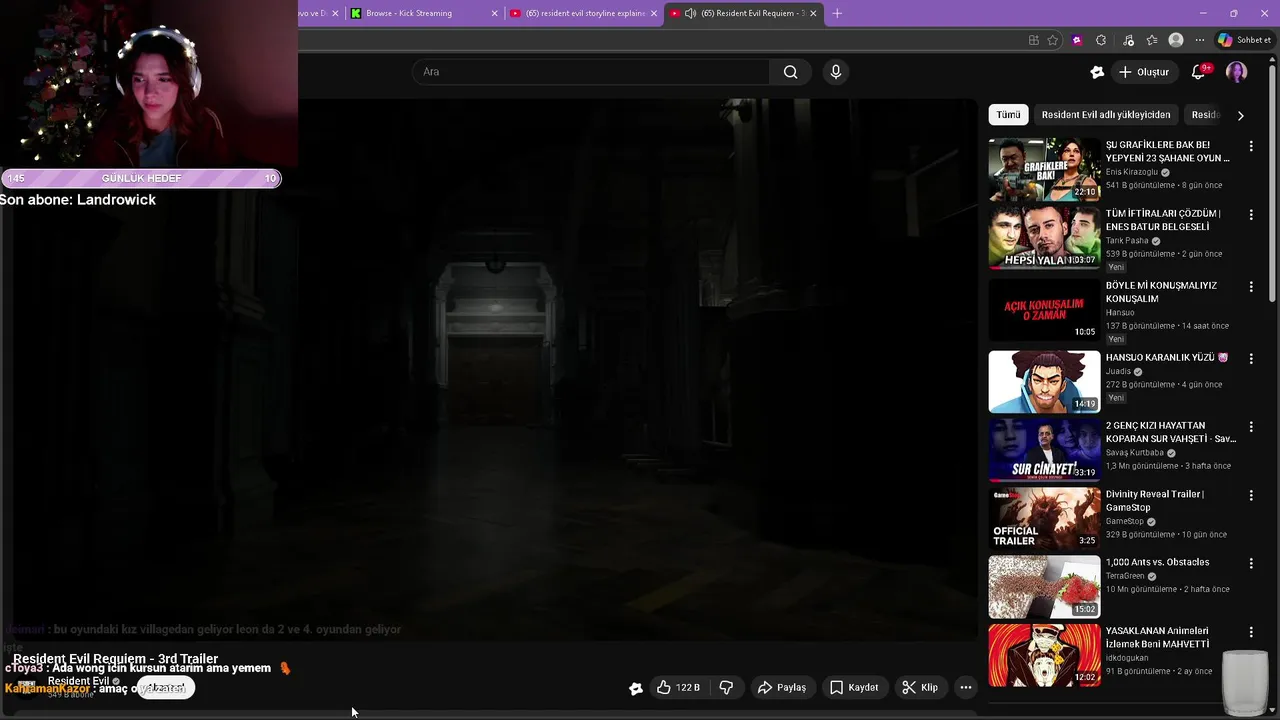The height and width of the screenshot is (720, 1280).
Task: Open options for Divinity Reveal Trailer video
Action: [x=1251, y=495]
